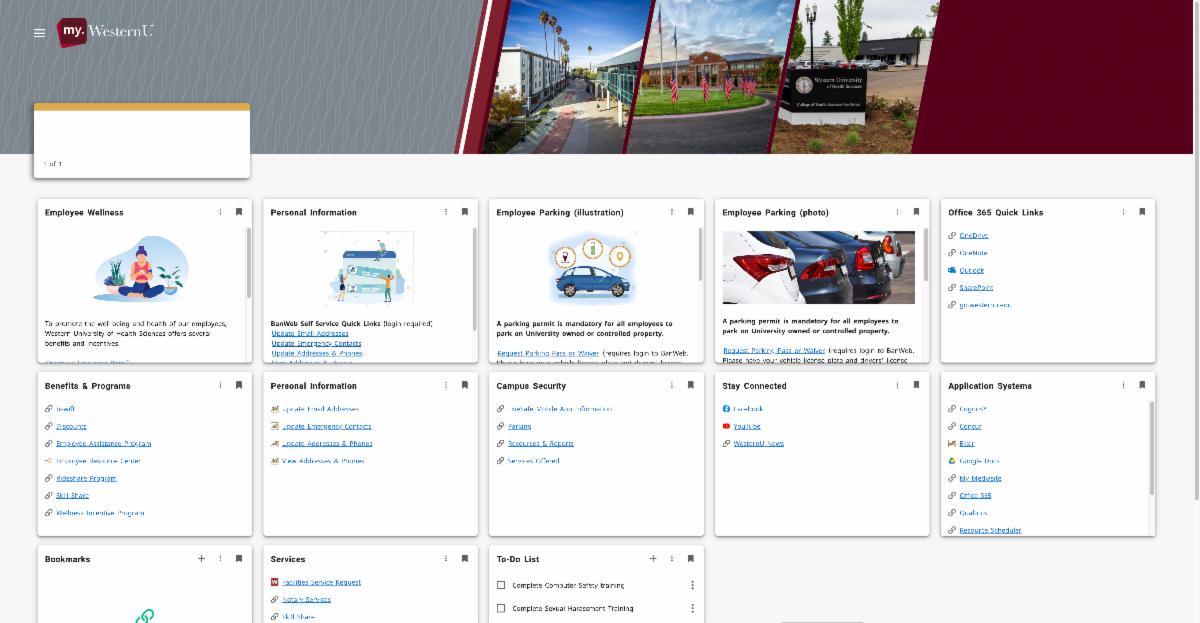Image resolution: width=1200 pixels, height=623 pixels.
Task: Click the parked cars photo
Action: pos(818,267)
